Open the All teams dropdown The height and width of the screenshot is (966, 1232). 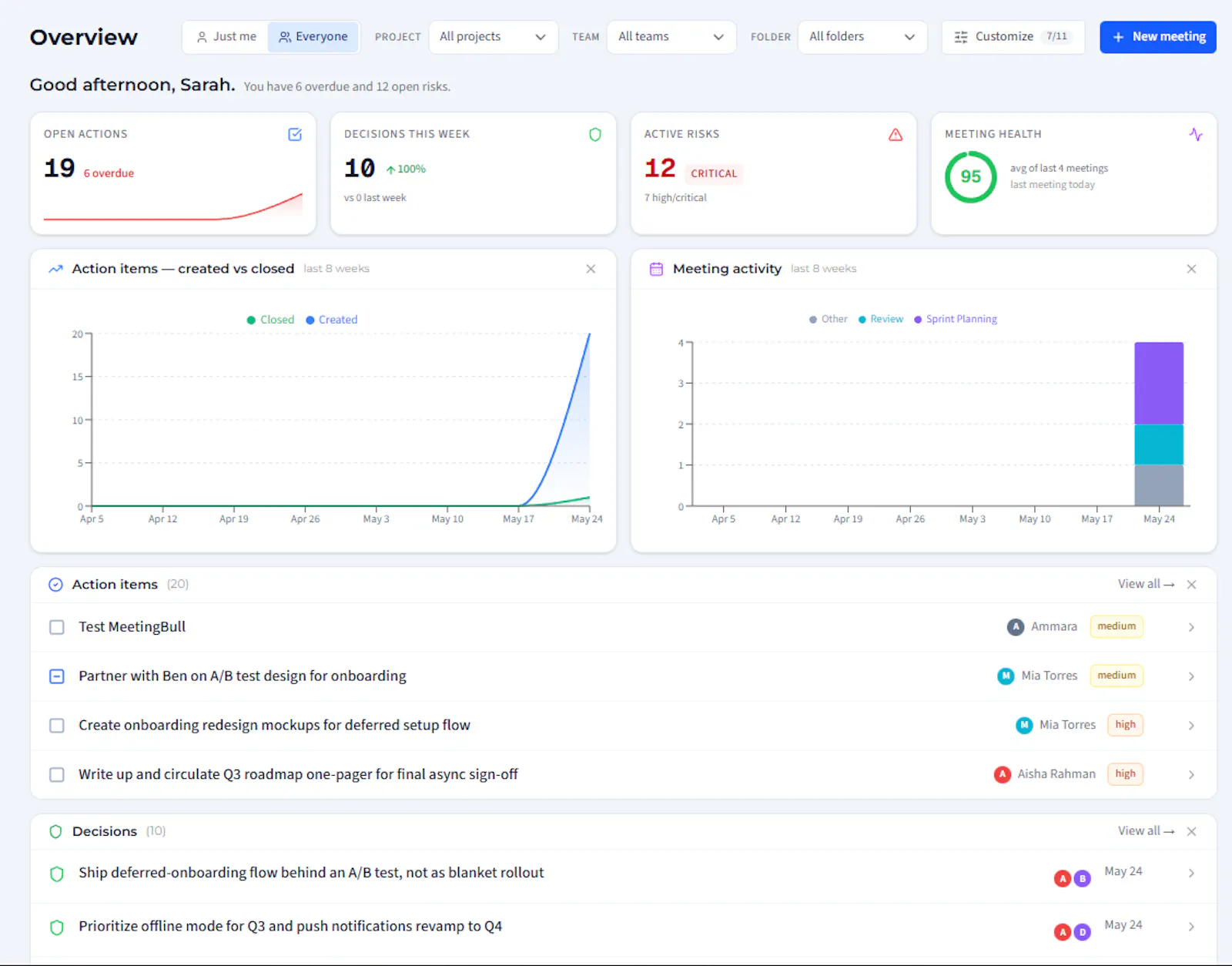(671, 37)
